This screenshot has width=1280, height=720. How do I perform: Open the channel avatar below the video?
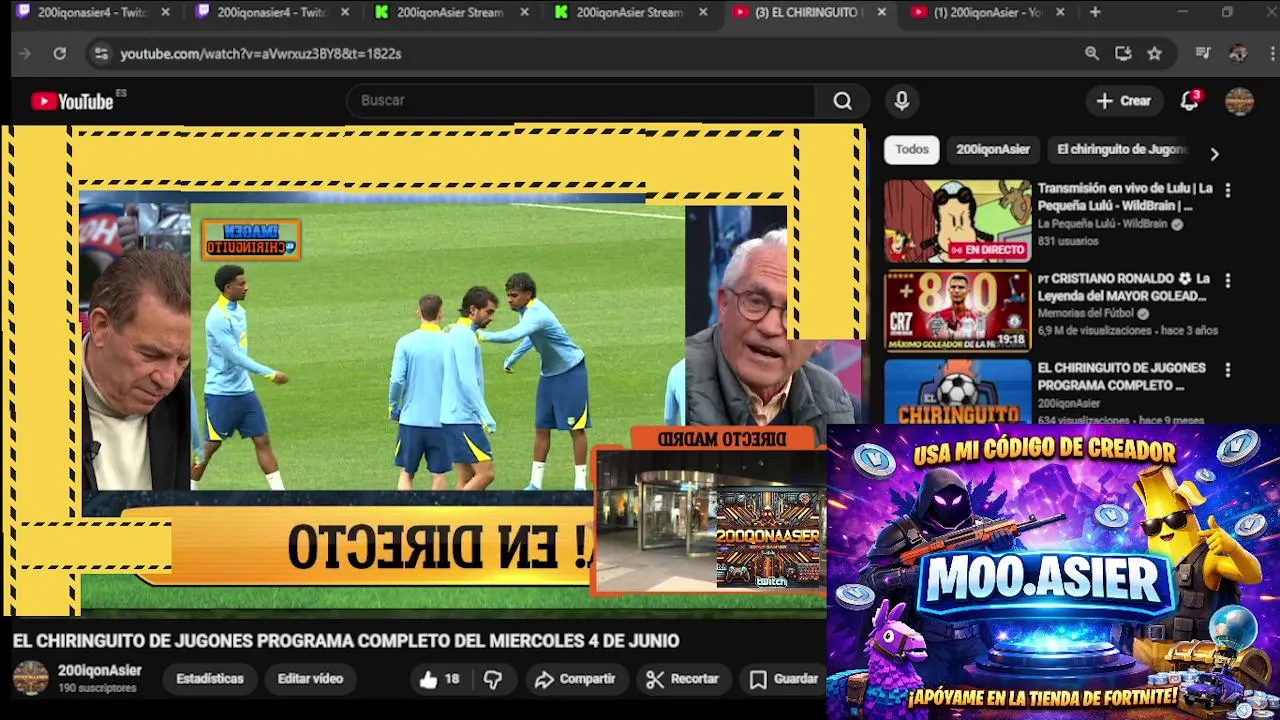tap(30, 678)
